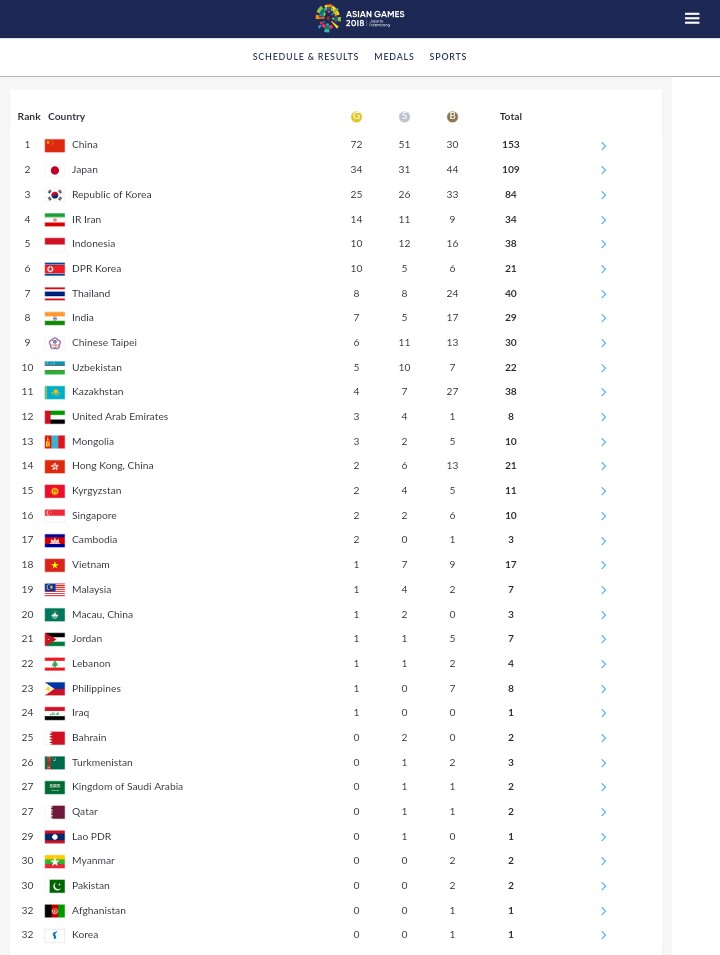Click the silver medal column icon

pos(404,116)
